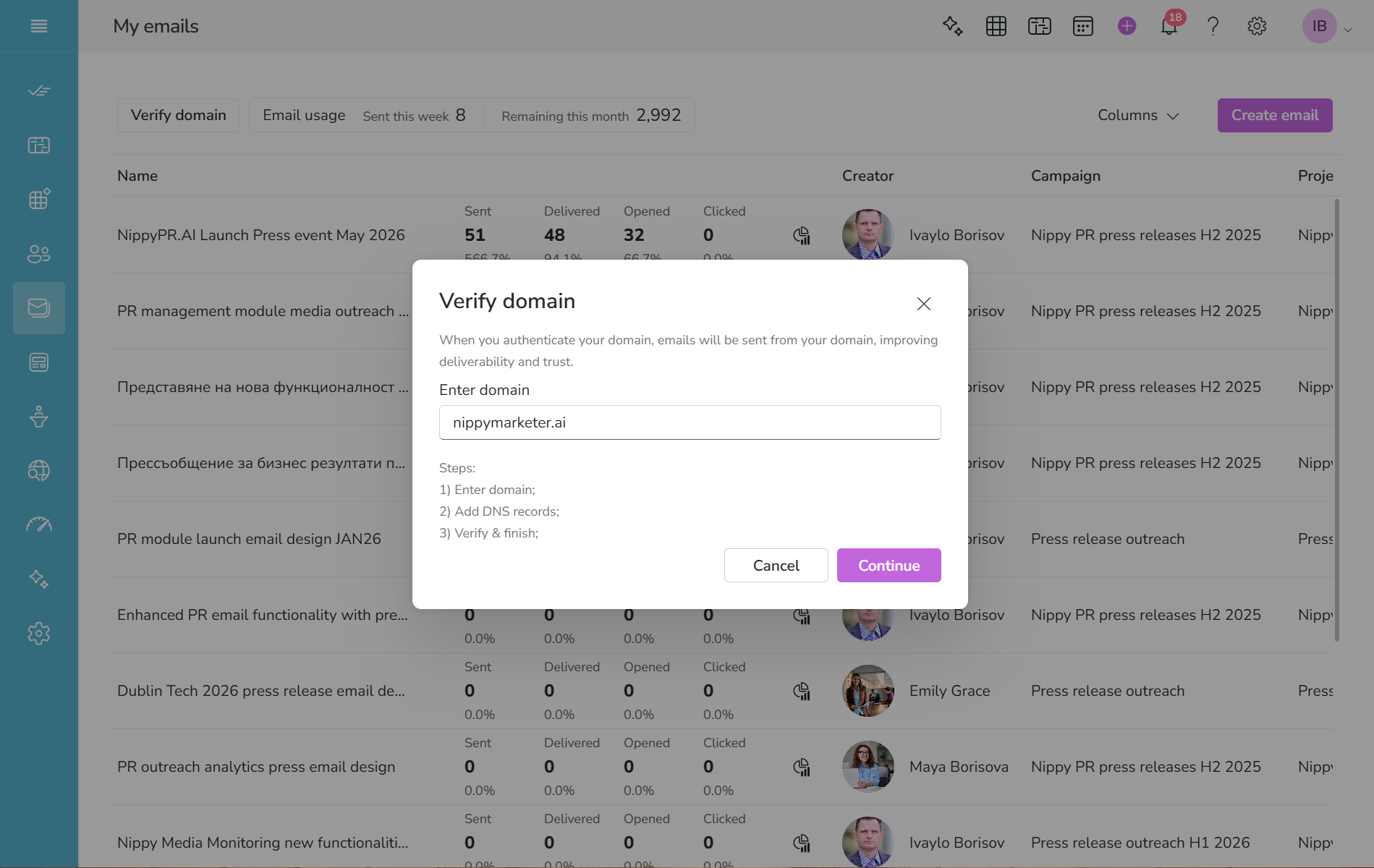Click the Verify domain button in toolbar
This screenshot has width=1374, height=868.
click(179, 115)
